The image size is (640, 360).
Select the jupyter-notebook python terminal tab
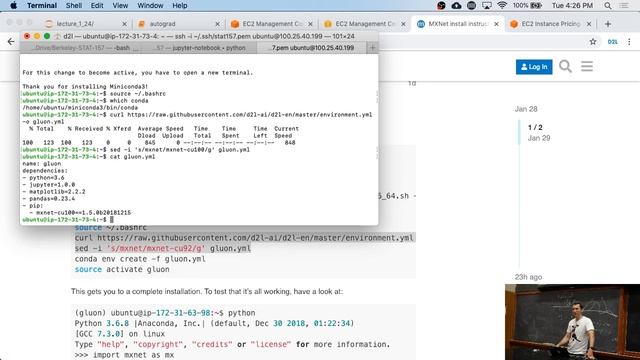click(x=199, y=48)
